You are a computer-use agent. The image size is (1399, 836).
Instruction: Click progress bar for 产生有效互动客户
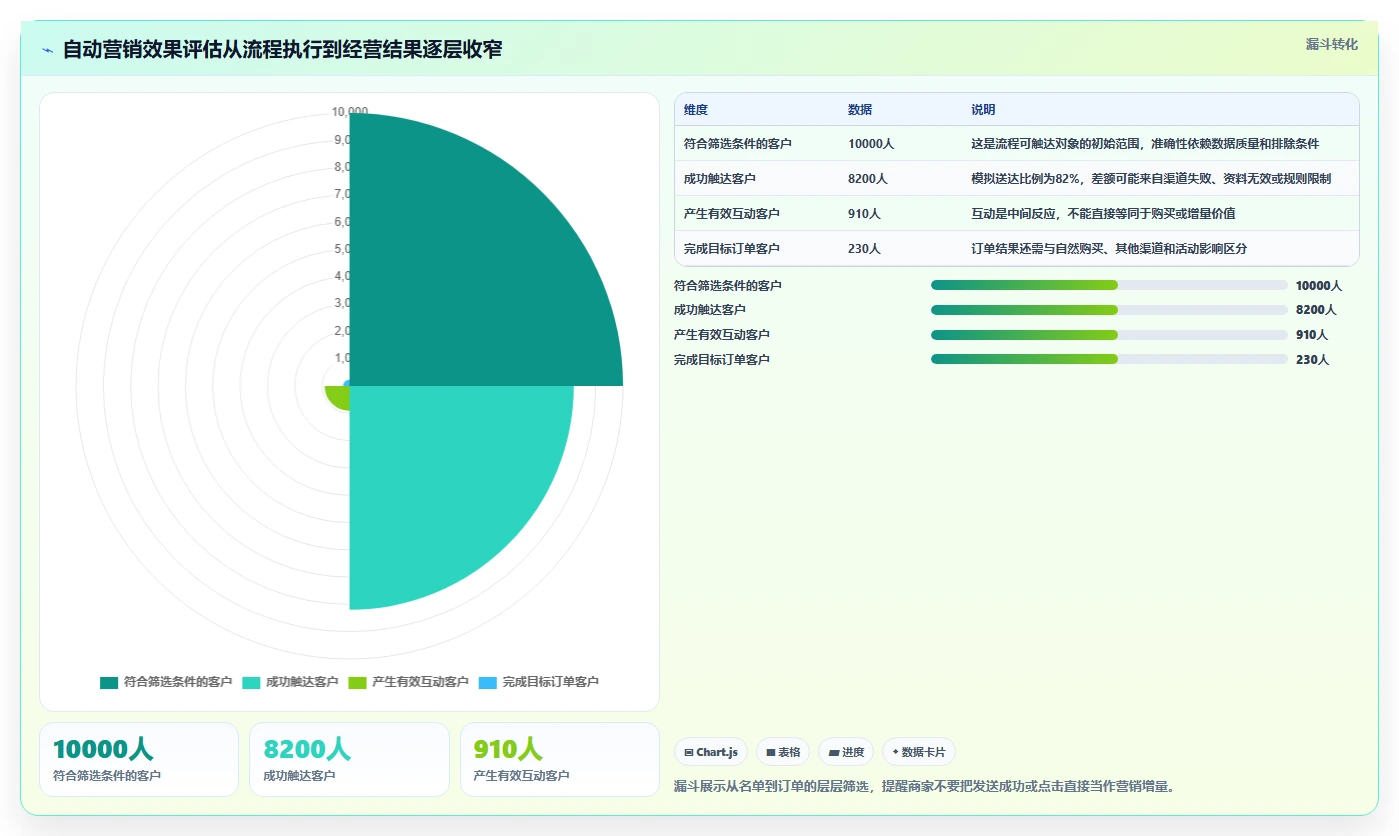coord(1109,335)
